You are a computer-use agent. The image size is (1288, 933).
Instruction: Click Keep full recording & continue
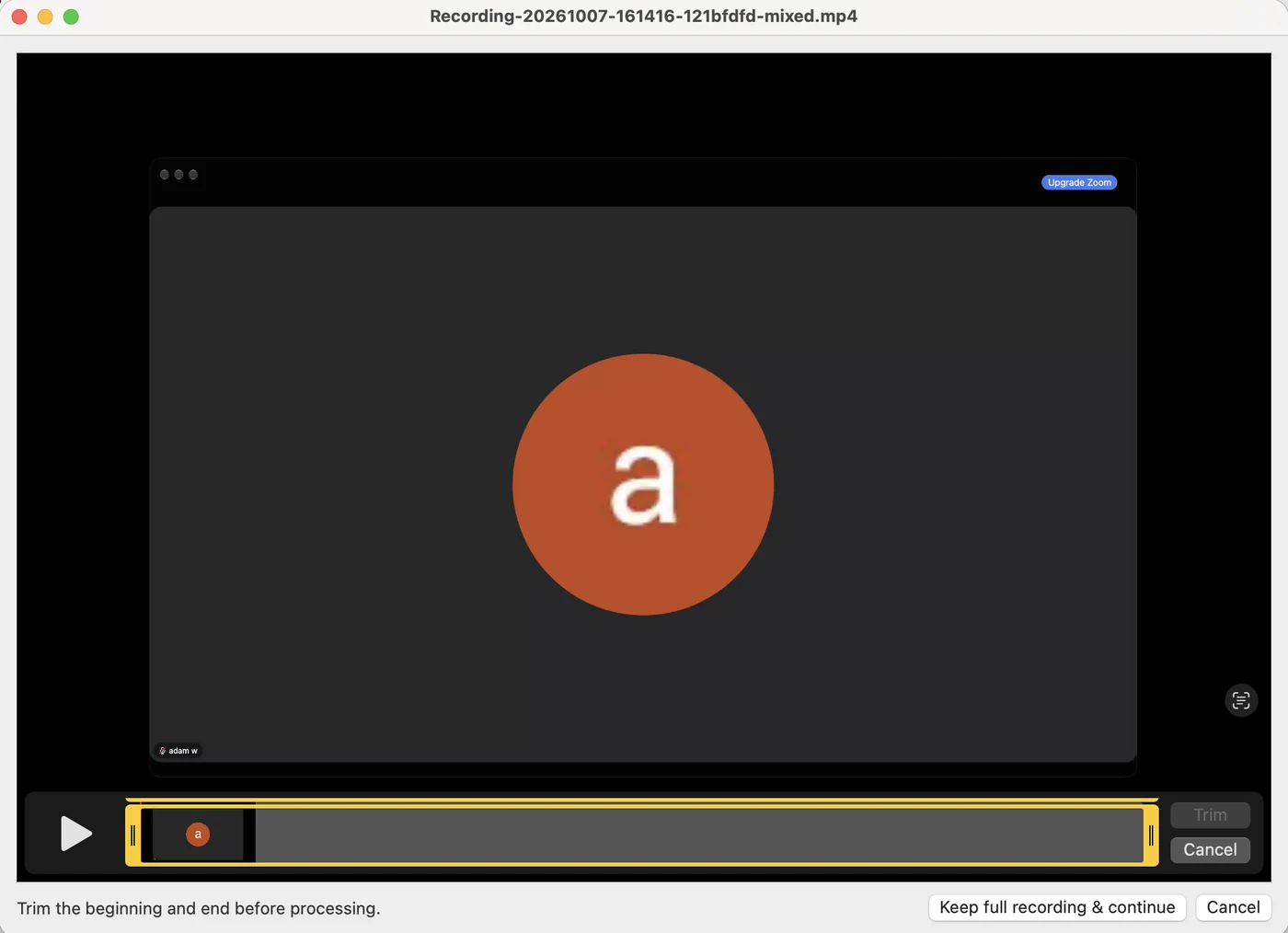[x=1057, y=907]
